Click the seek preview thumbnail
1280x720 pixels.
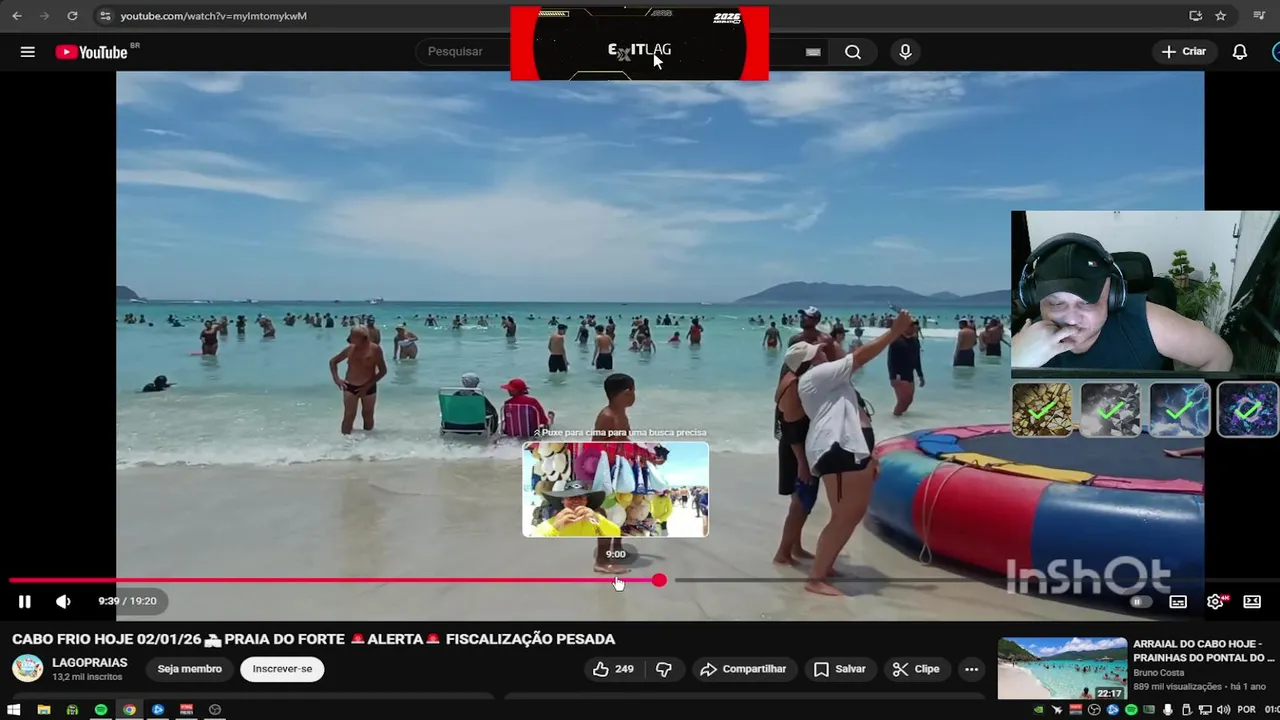click(615, 489)
